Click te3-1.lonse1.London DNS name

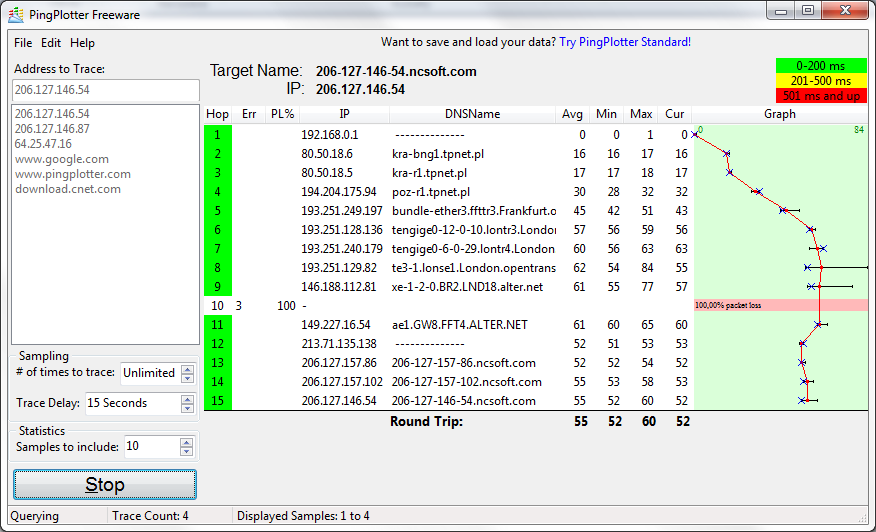point(474,268)
